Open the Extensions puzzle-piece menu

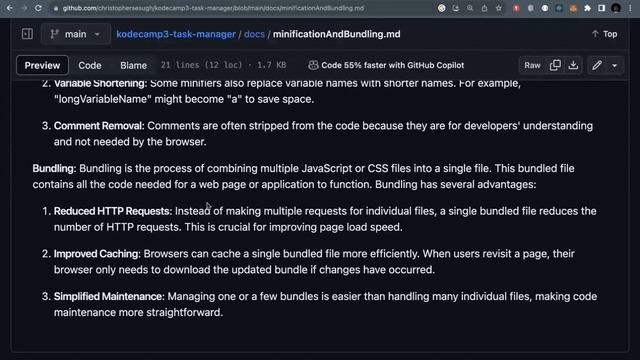(x=587, y=8)
